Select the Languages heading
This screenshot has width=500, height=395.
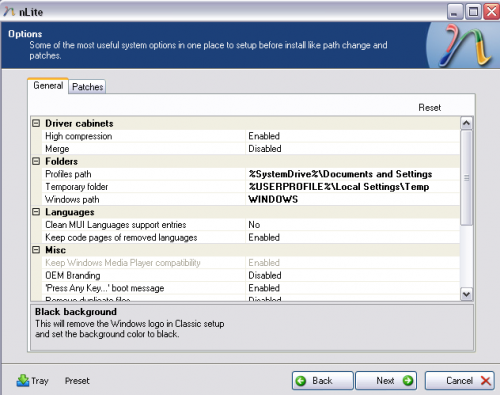tap(70, 212)
